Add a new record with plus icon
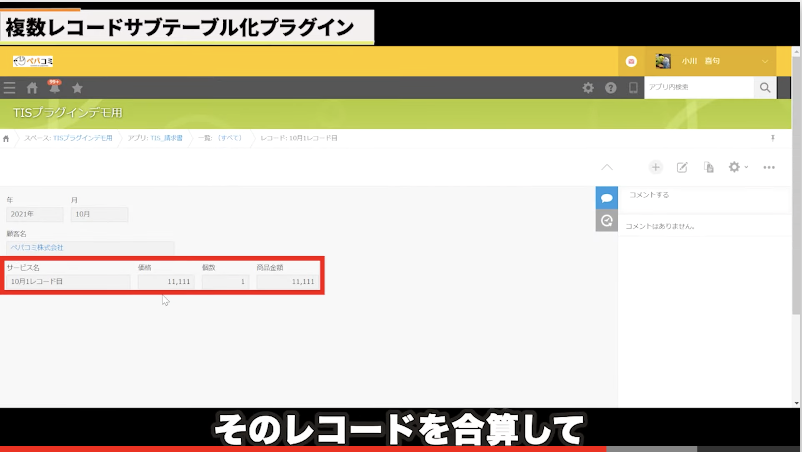This screenshot has width=802, height=452. coord(656,167)
